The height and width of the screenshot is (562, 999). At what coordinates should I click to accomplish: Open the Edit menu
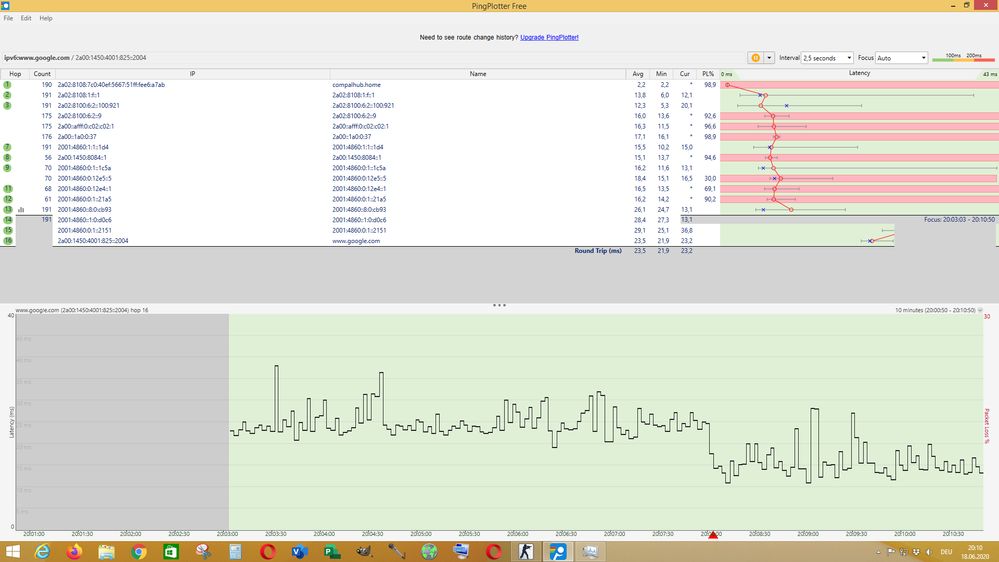click(25, 18)
